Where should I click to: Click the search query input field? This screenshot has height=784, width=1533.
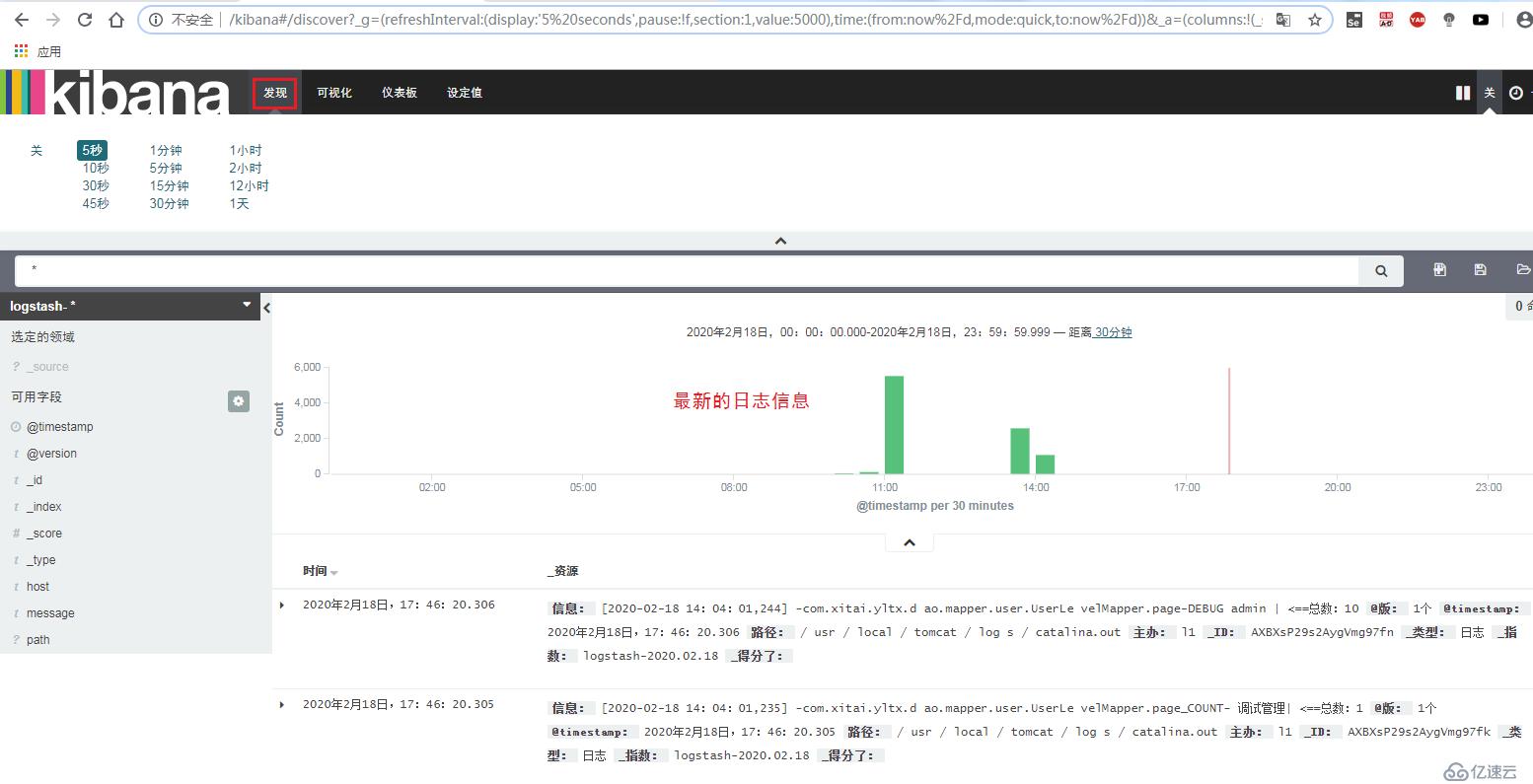pos(688,270)
